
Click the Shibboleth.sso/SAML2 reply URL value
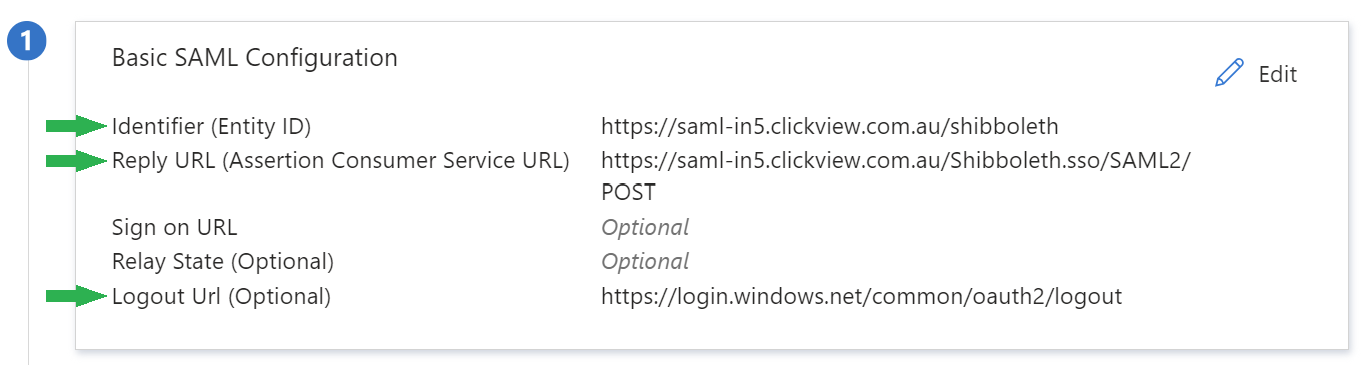click(x=896, y=160)
